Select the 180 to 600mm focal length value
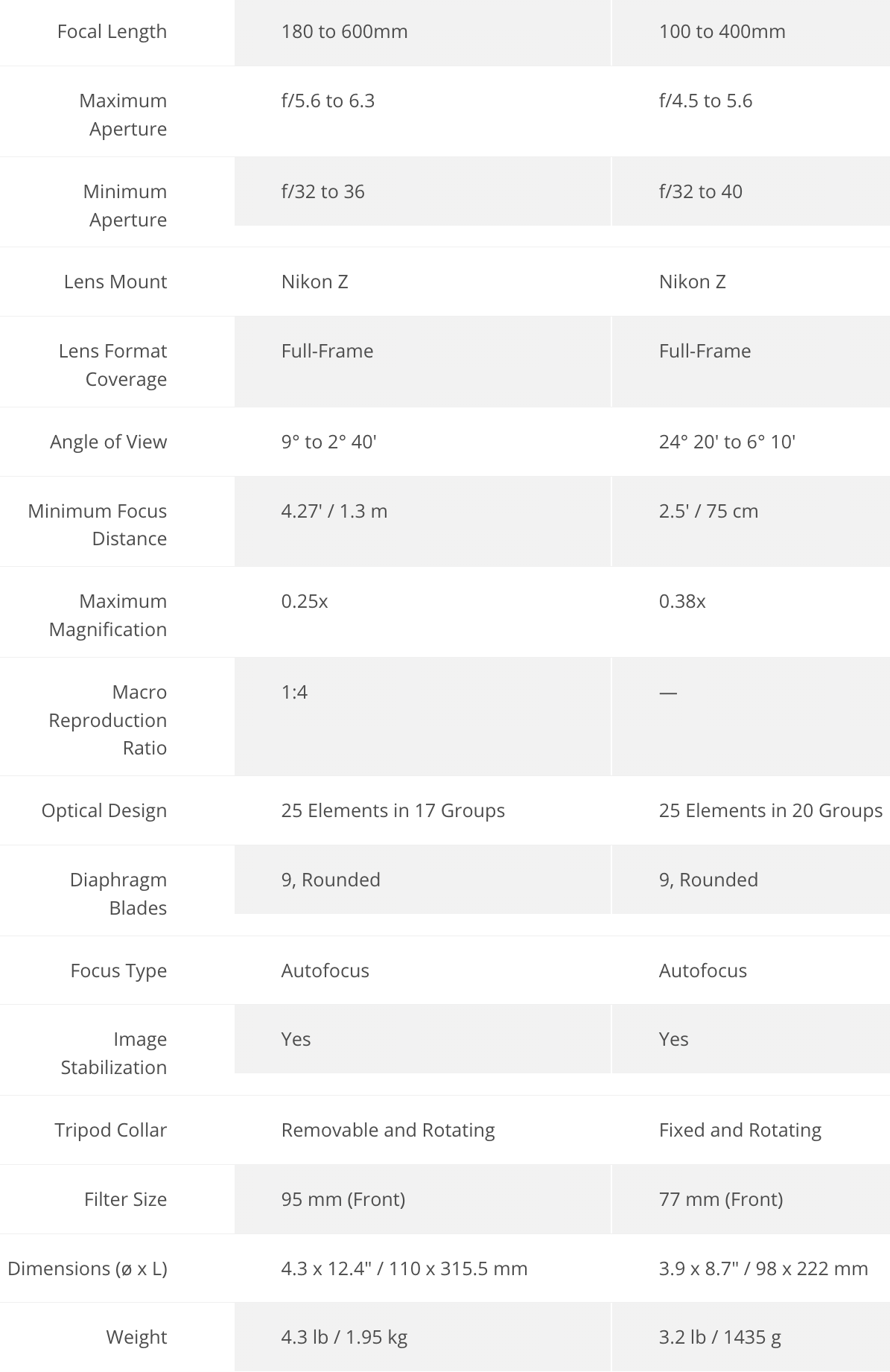 (344, 31)
